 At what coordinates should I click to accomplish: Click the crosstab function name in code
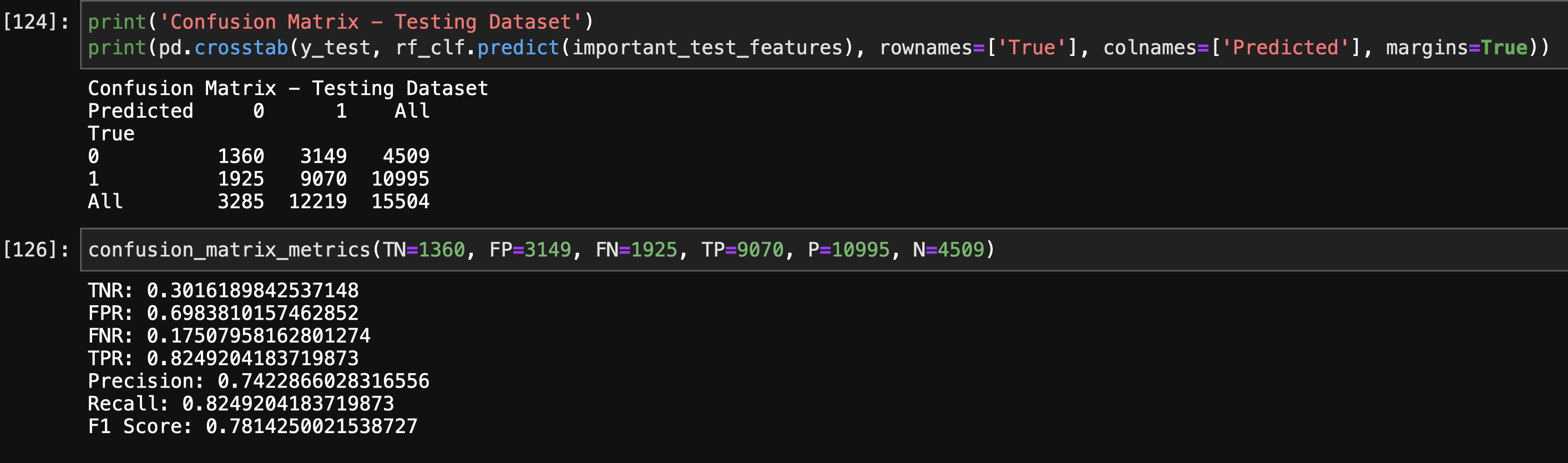[241, 48]
